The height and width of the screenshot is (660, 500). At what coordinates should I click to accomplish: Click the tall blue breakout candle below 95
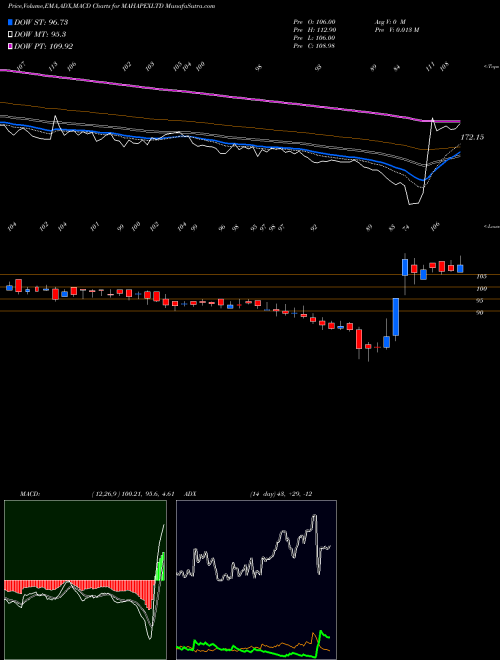396,317
